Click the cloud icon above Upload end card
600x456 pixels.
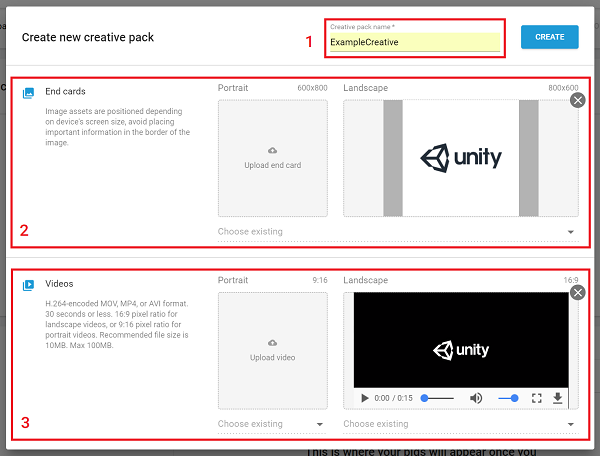click(272, 150)
